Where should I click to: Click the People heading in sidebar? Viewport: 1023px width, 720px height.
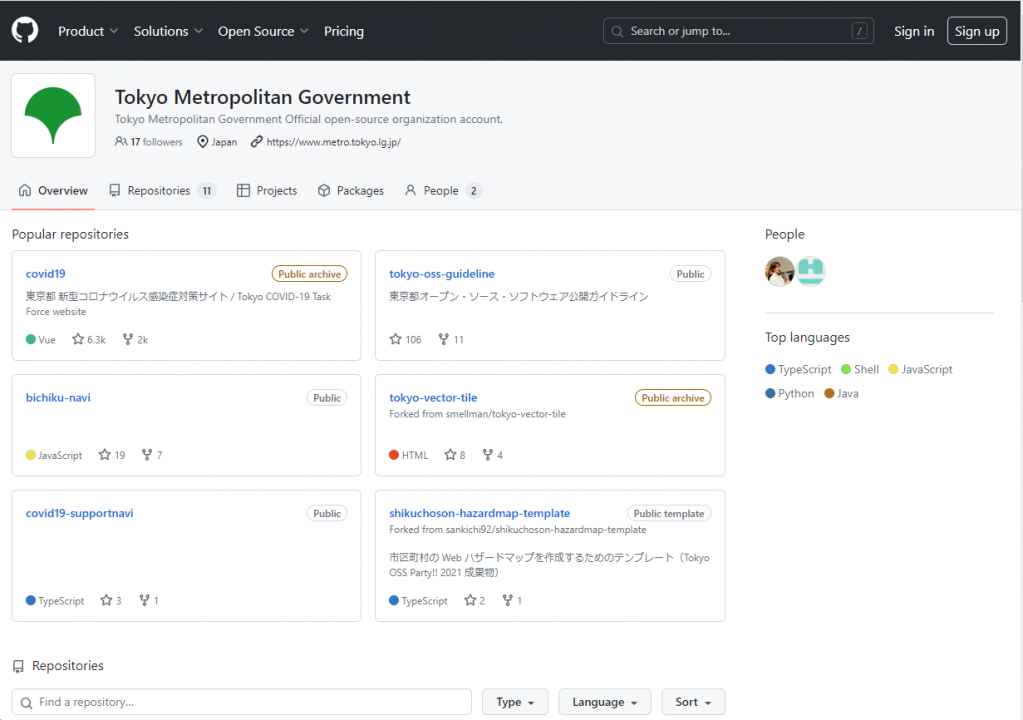click(x=785, y=234)
